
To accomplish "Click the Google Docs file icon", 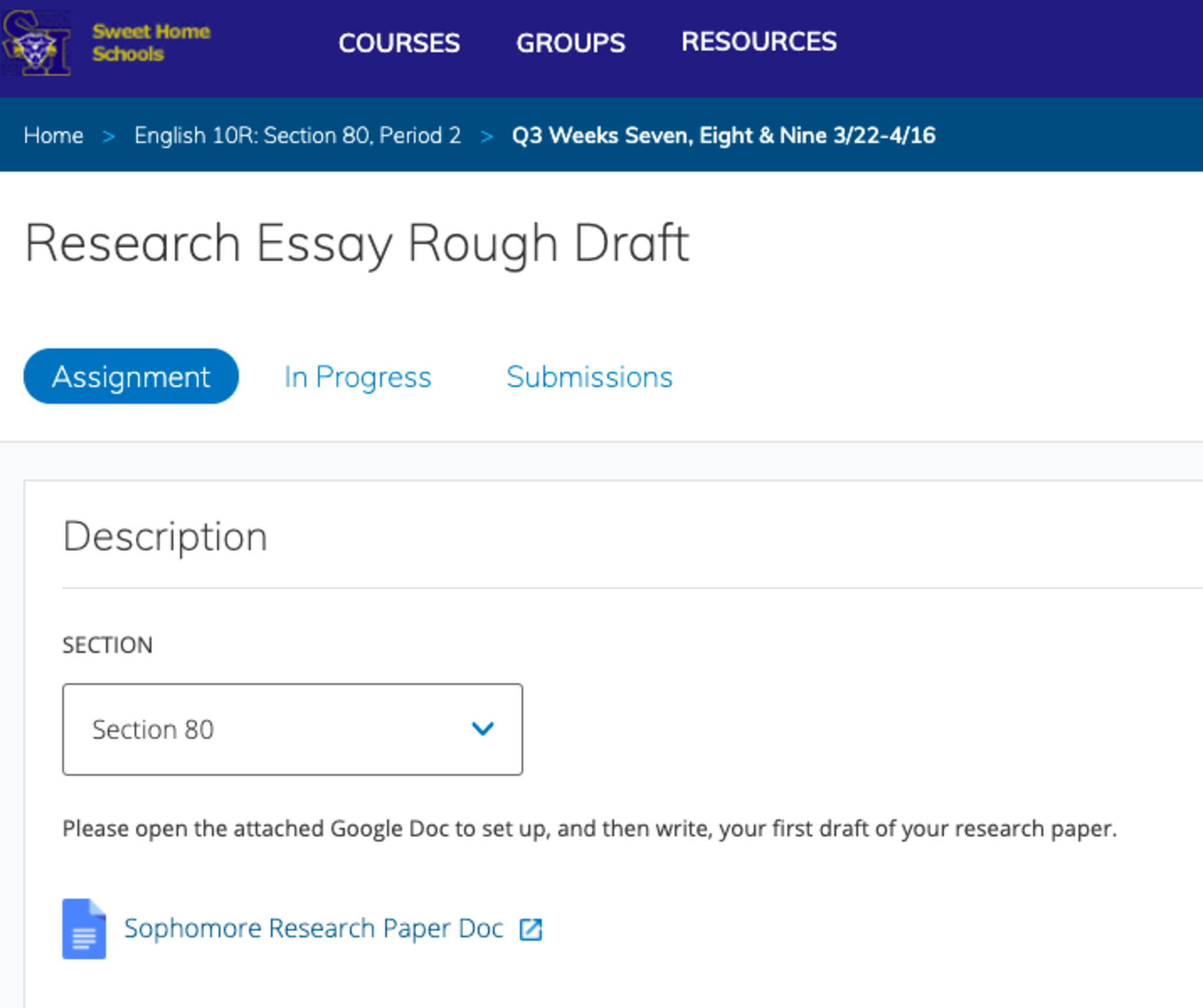I will coord(84,929).
